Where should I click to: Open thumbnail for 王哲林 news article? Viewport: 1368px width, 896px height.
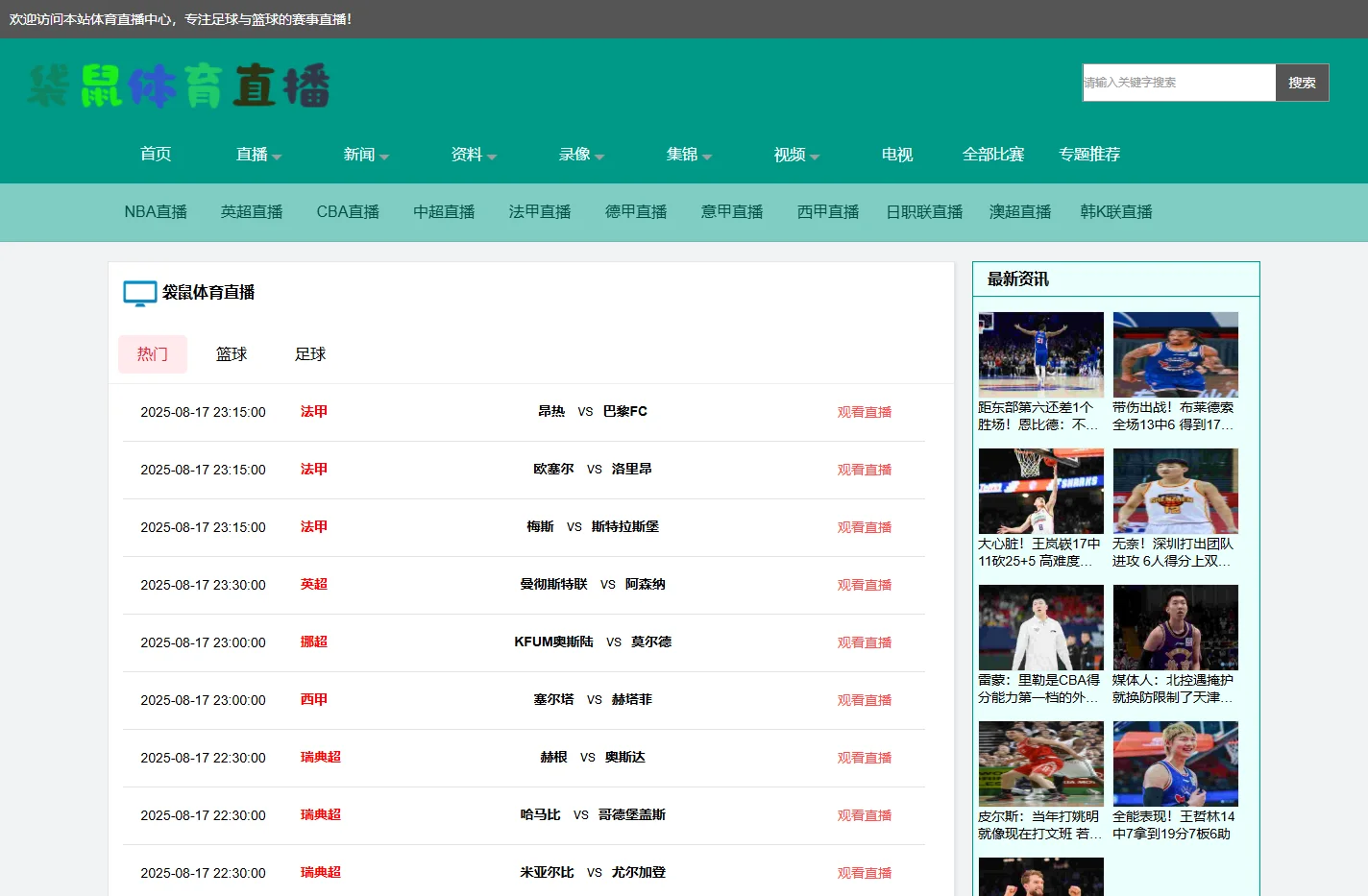(1176, 763)
